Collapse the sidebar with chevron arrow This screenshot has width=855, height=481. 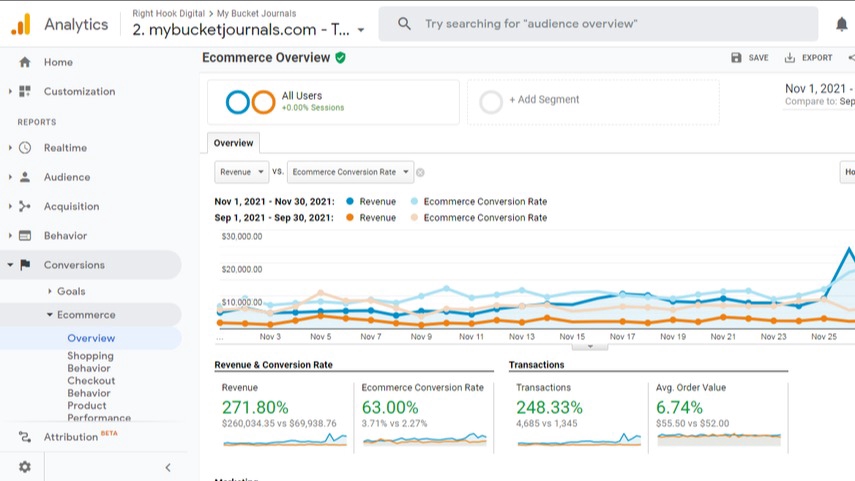(168, 467)
